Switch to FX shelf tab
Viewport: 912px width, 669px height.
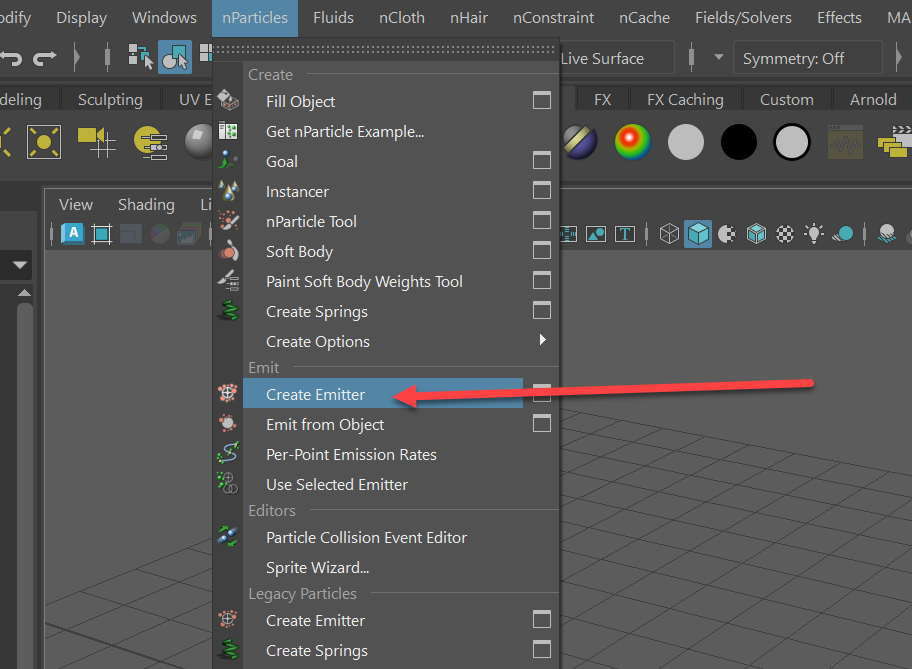[x=603, y=100]
